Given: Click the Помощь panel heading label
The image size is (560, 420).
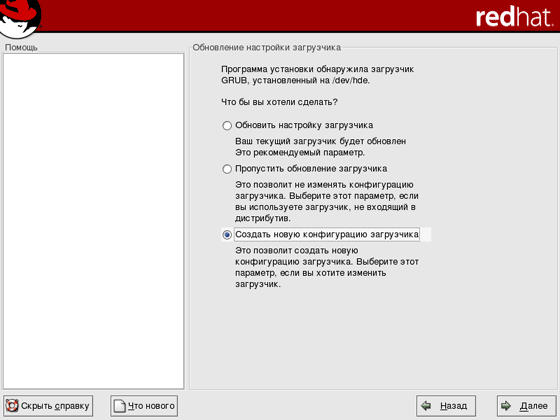Looking at the screenshot, I should click(x=21, y=47).
